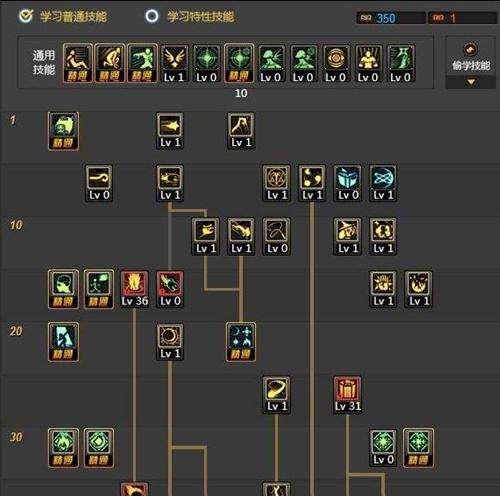The image size is (500, 496).
Task: Select the whip skill at Lv 0
Action: pyautogui.click(x=276, y=236)
